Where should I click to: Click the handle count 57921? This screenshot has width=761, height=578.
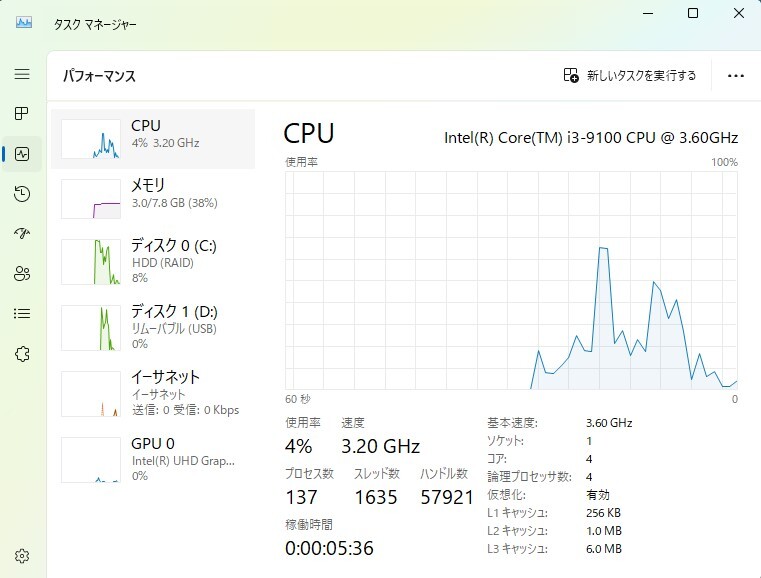tap(447, 497)
